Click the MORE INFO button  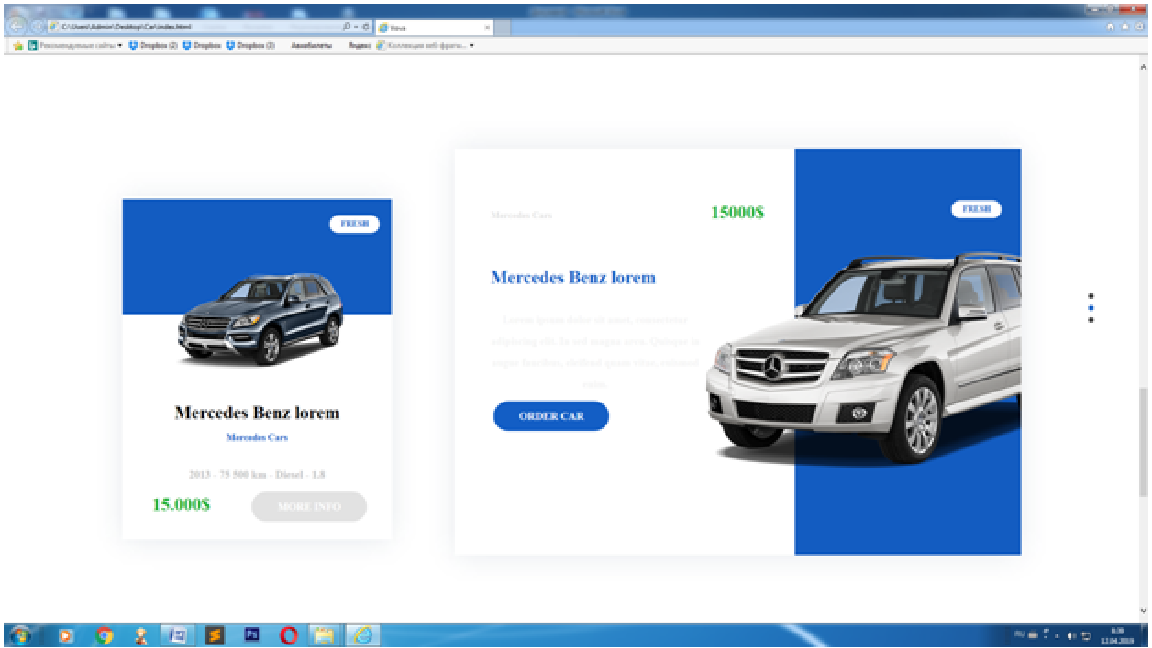tap(309, 506)
